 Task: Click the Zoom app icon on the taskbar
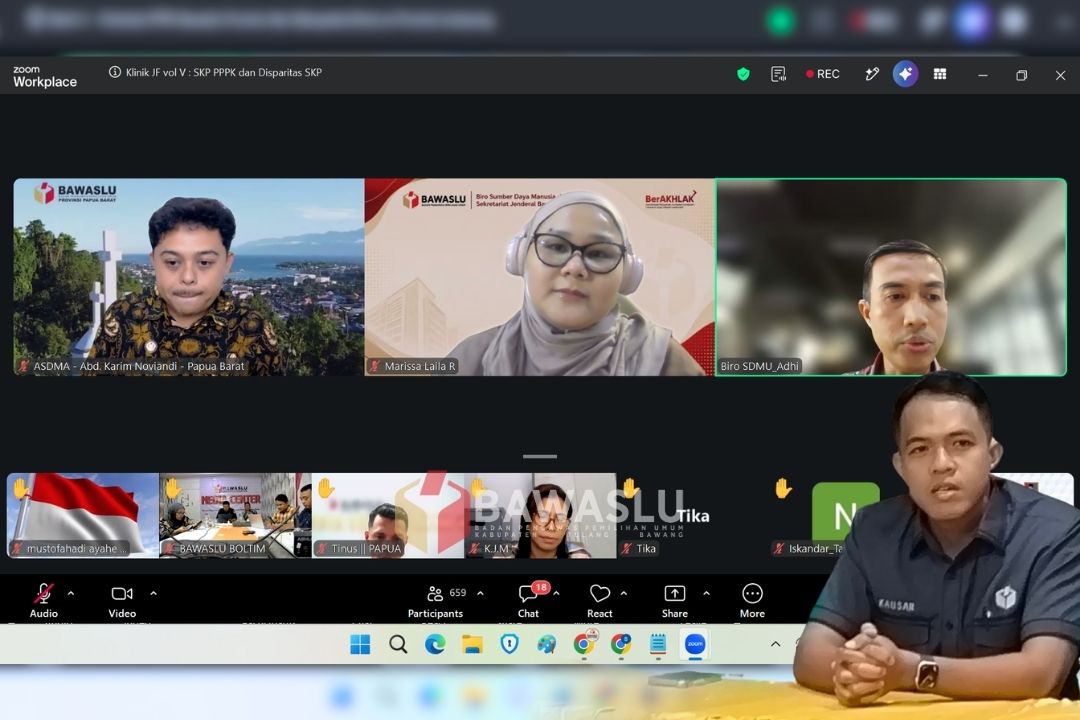tap(695, 644)
